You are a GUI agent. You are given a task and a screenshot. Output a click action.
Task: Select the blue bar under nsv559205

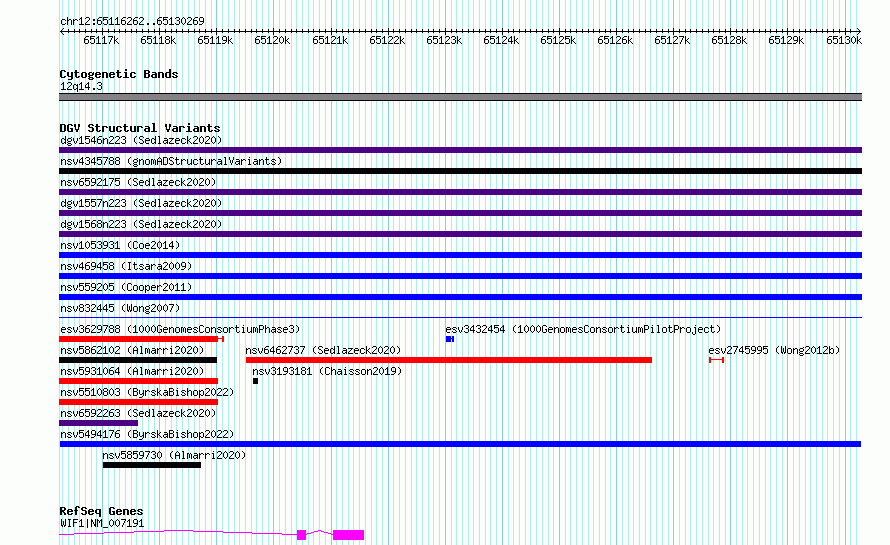460,297
